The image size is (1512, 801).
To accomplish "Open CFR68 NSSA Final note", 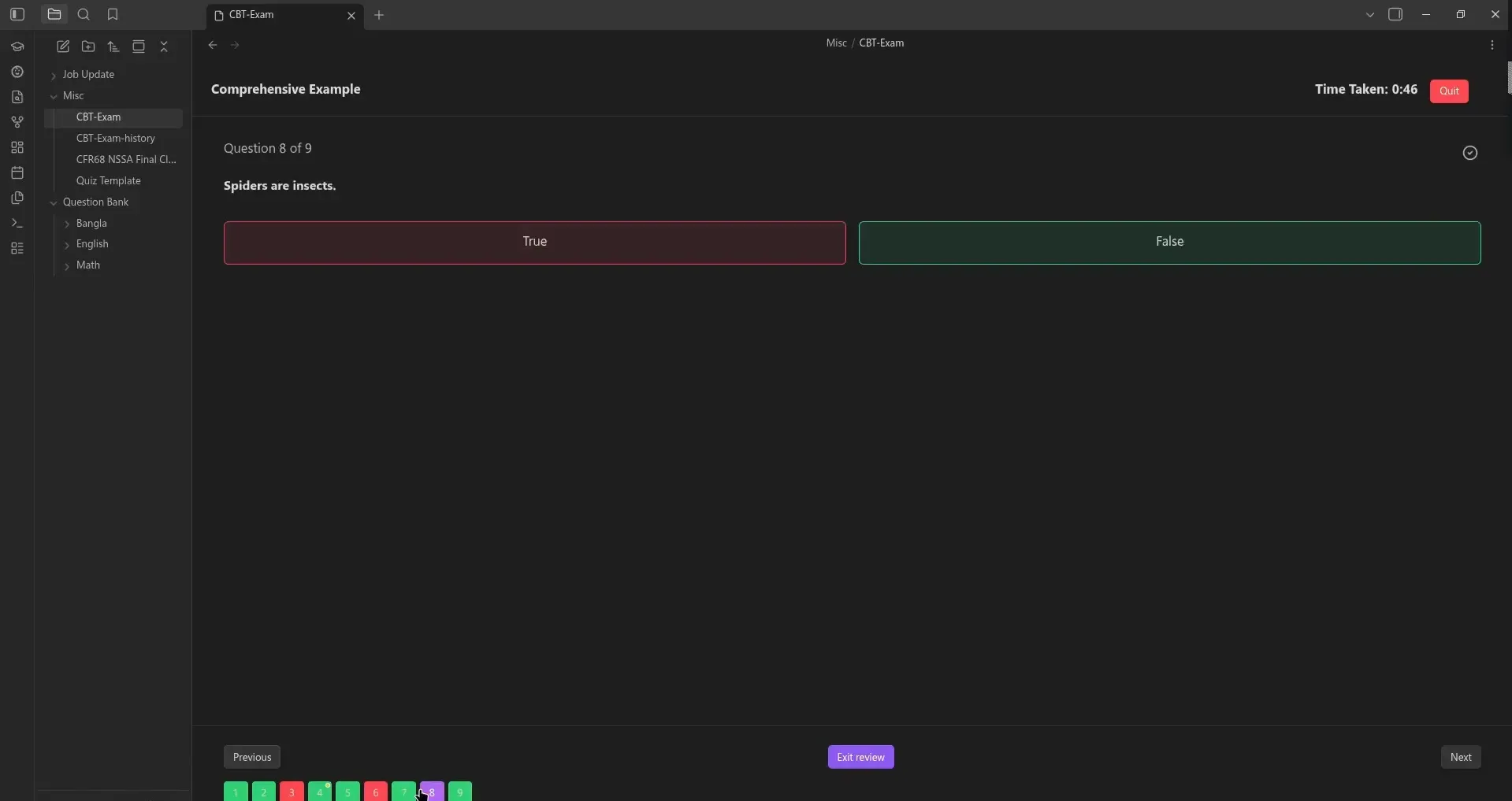I will coord(126,160).
